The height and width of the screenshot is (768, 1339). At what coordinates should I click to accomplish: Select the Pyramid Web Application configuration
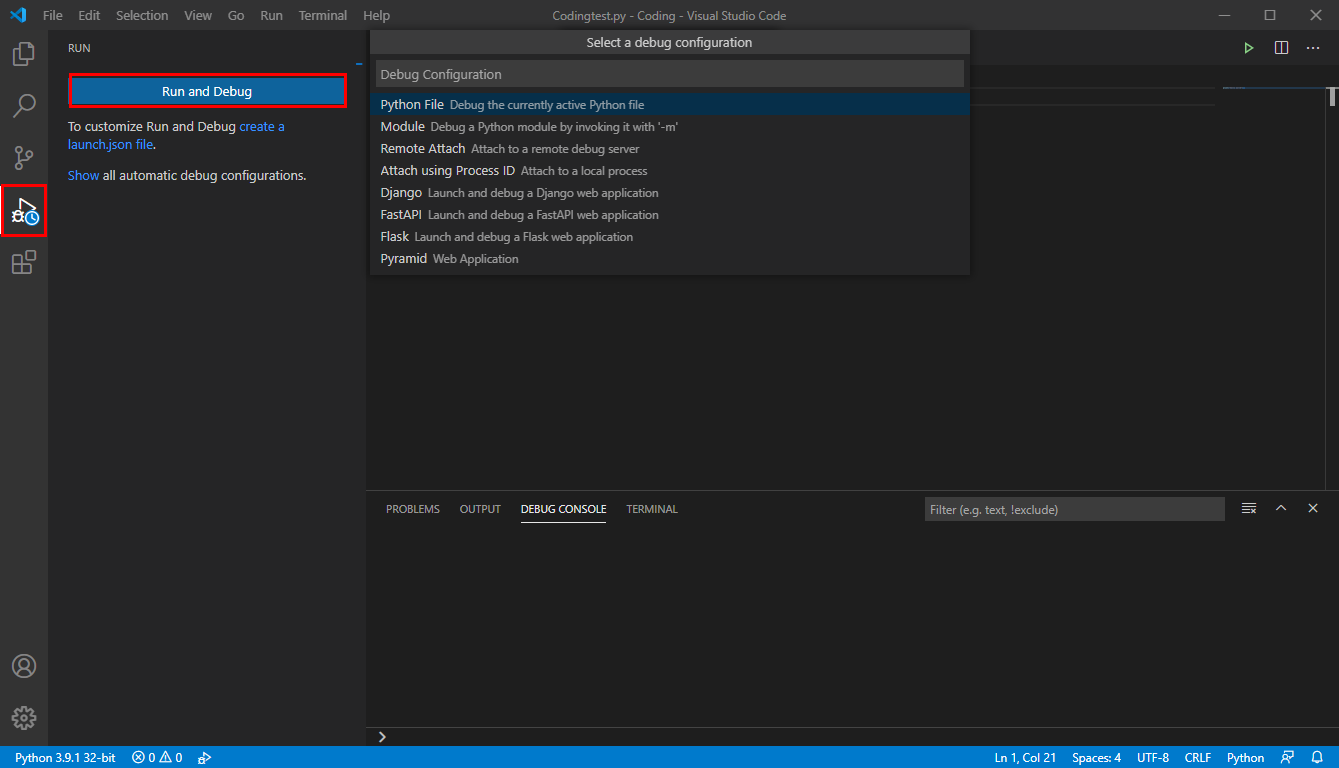(x=669, y=258)
